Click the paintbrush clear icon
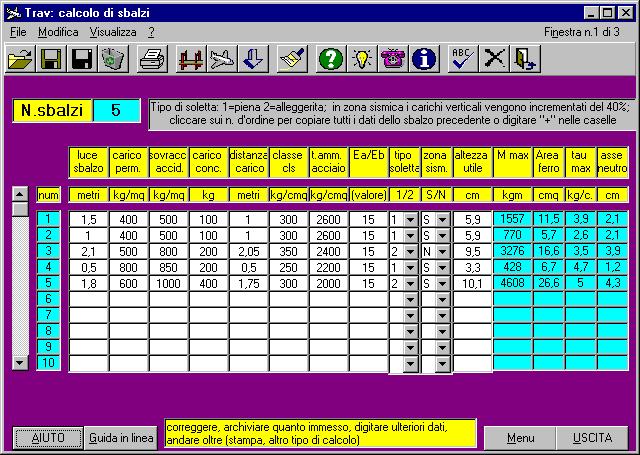This screenshot has height=455, width=640. coord(291,59)
